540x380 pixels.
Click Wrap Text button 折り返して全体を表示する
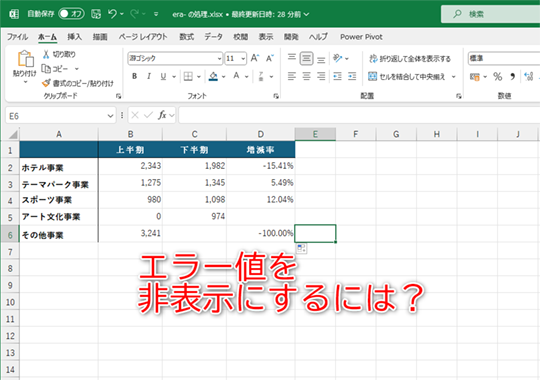[410, 59]
